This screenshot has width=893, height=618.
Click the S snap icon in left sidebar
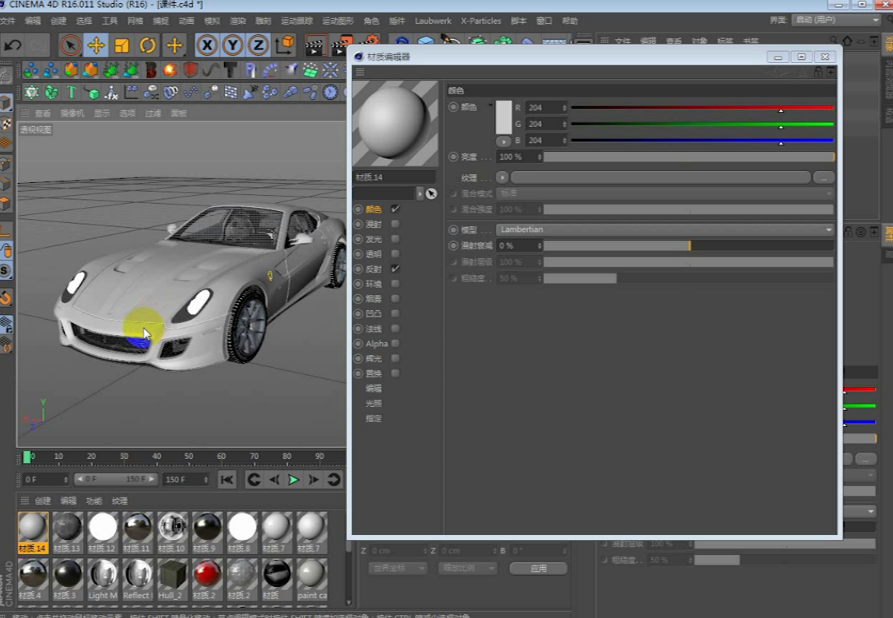5,271
